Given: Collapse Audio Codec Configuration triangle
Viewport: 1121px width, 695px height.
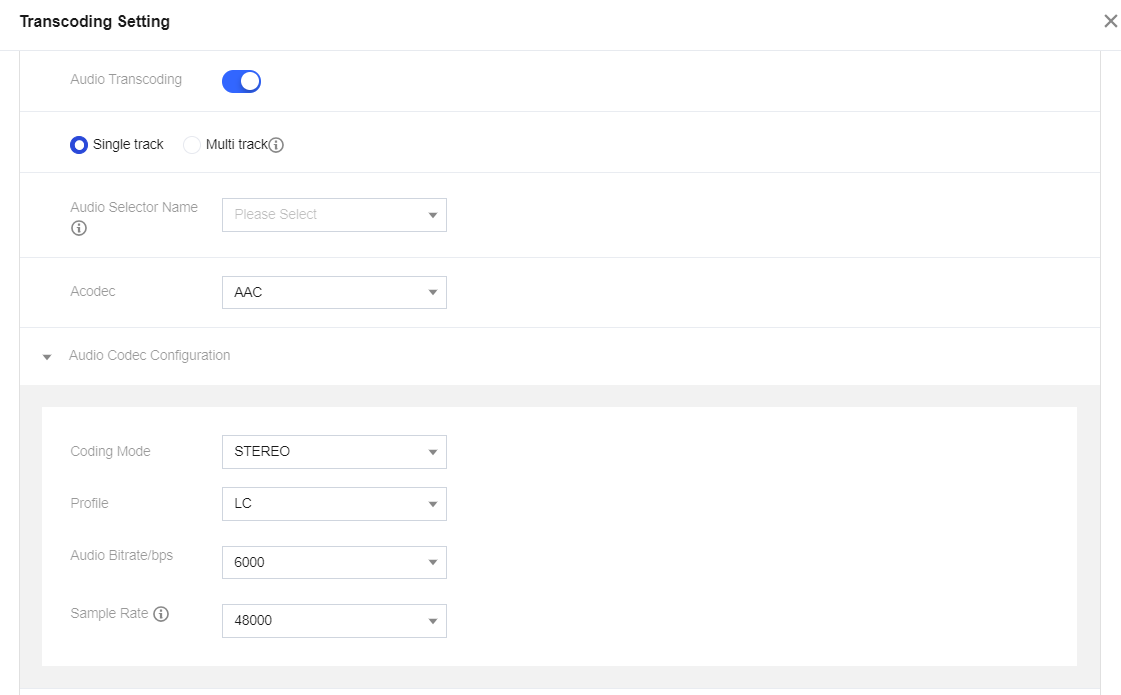Looking at the screenshot, I should (x=47, y=357).
